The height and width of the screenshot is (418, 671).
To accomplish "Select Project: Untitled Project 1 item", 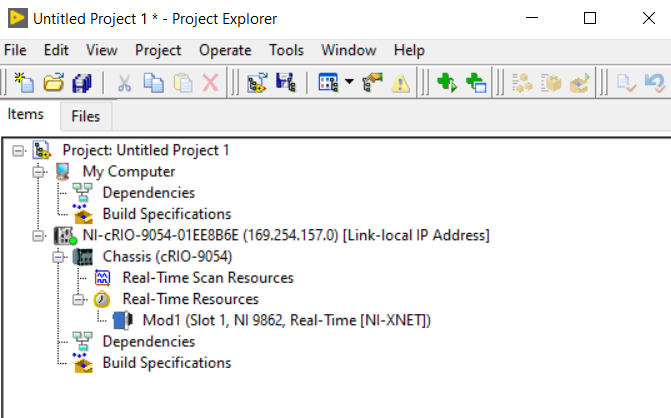I will point(146,150).
